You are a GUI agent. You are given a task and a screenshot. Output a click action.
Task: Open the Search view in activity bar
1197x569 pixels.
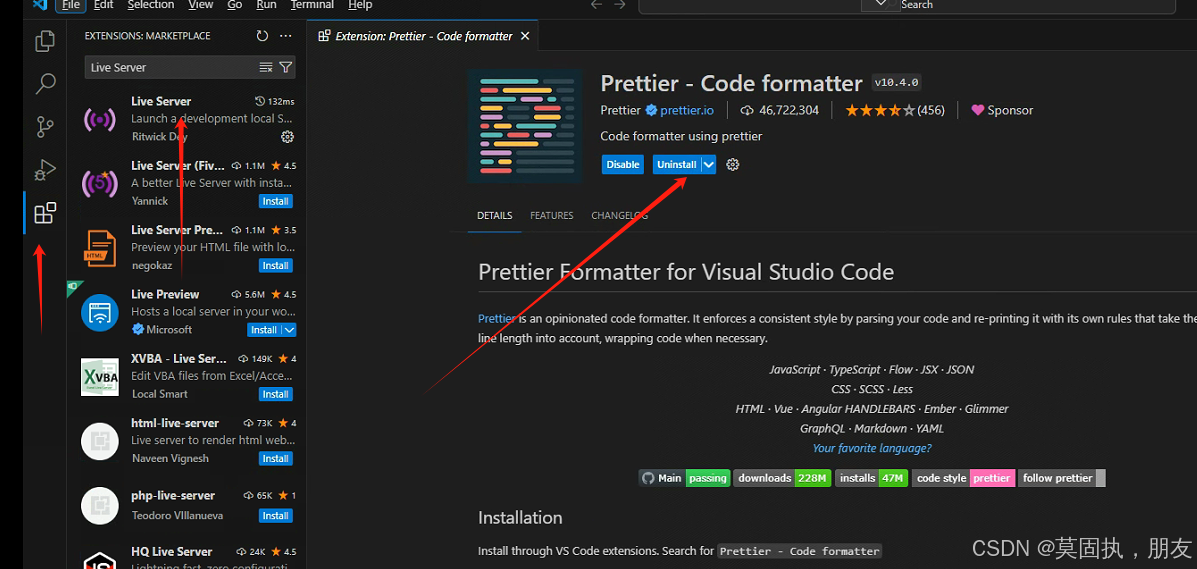(45, 83)
